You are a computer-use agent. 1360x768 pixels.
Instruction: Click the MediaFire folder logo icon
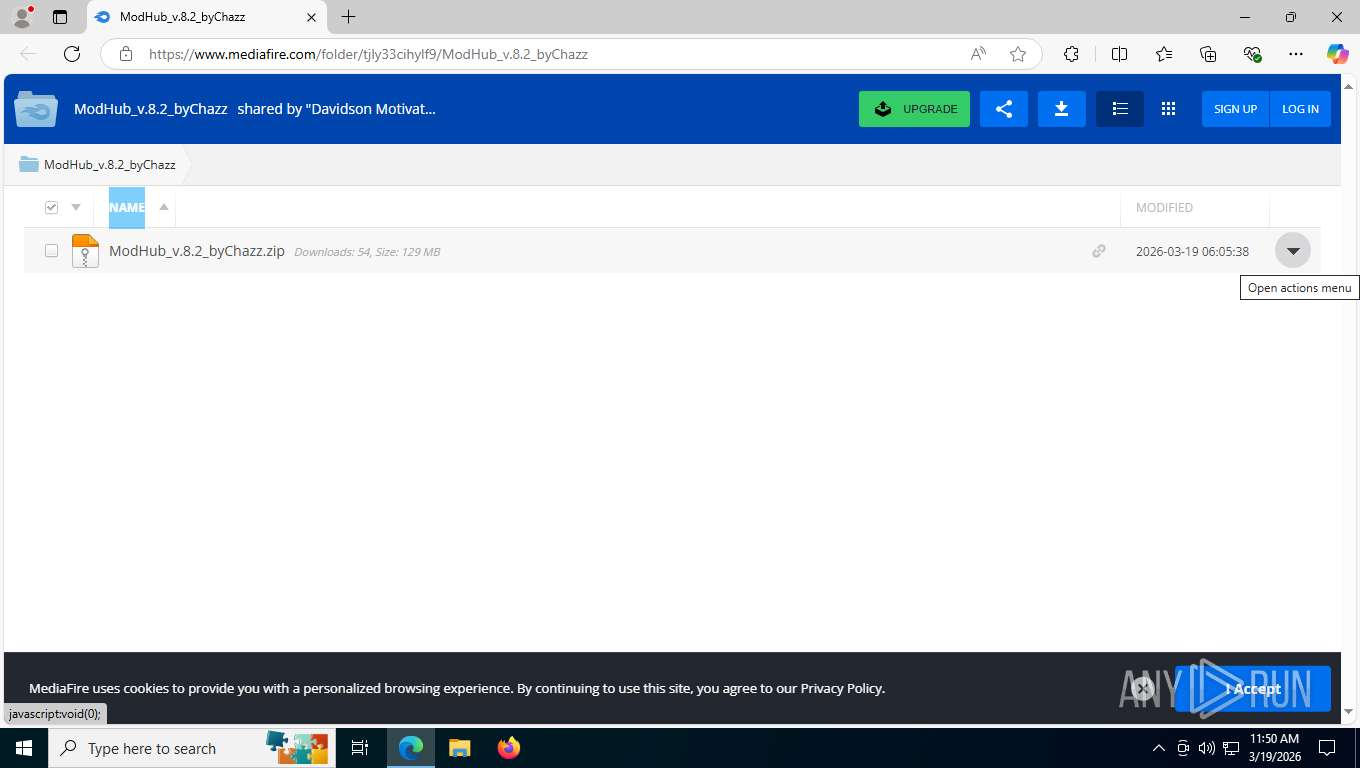(36, 109)
